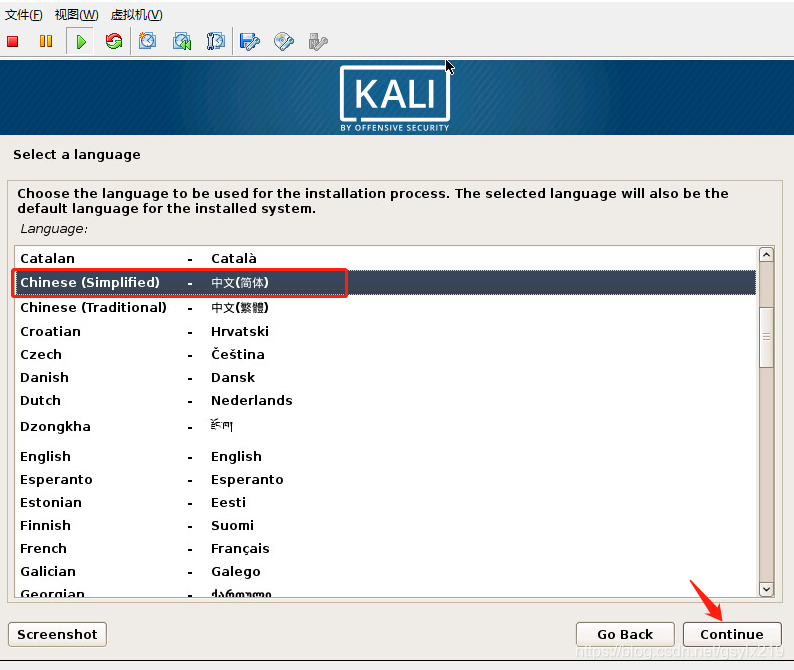
Task: Choose Czech language row
Action: (385, 354)
